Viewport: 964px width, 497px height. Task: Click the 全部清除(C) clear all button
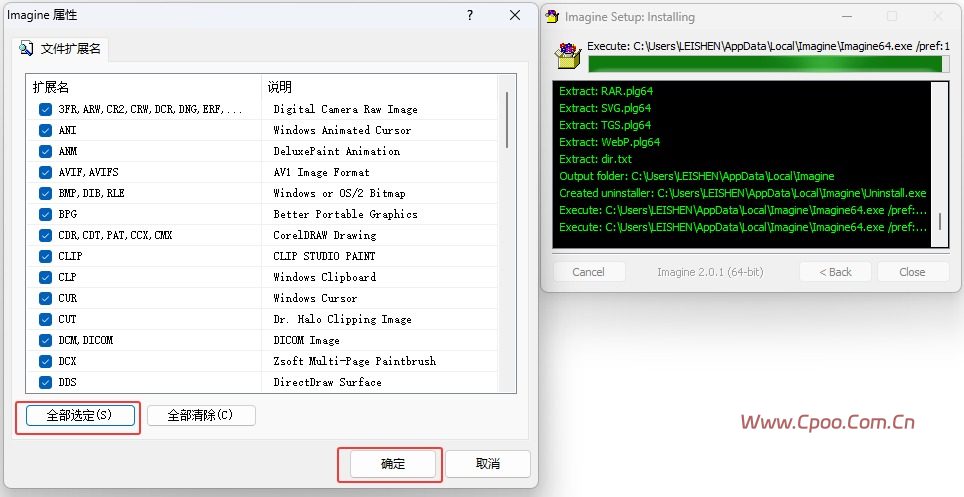tap(201, 415)
